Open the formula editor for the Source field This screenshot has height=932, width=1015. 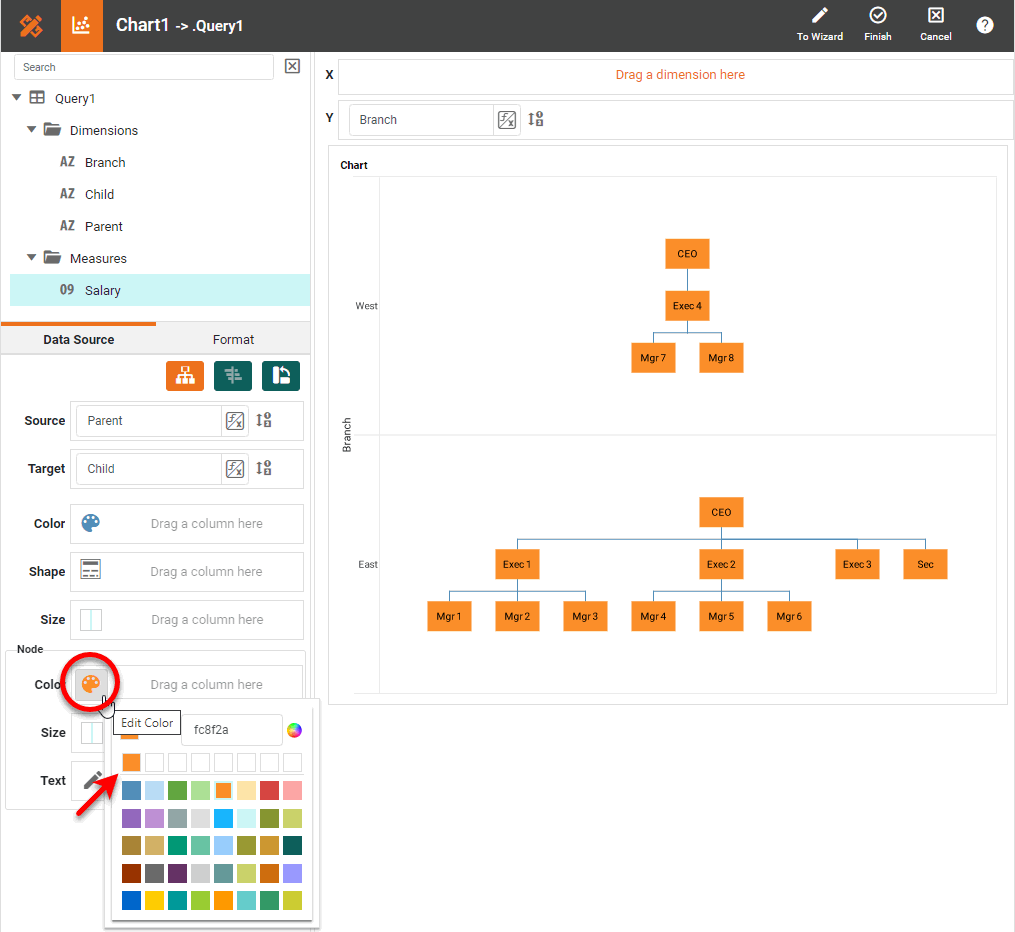(x=235, y=420)
